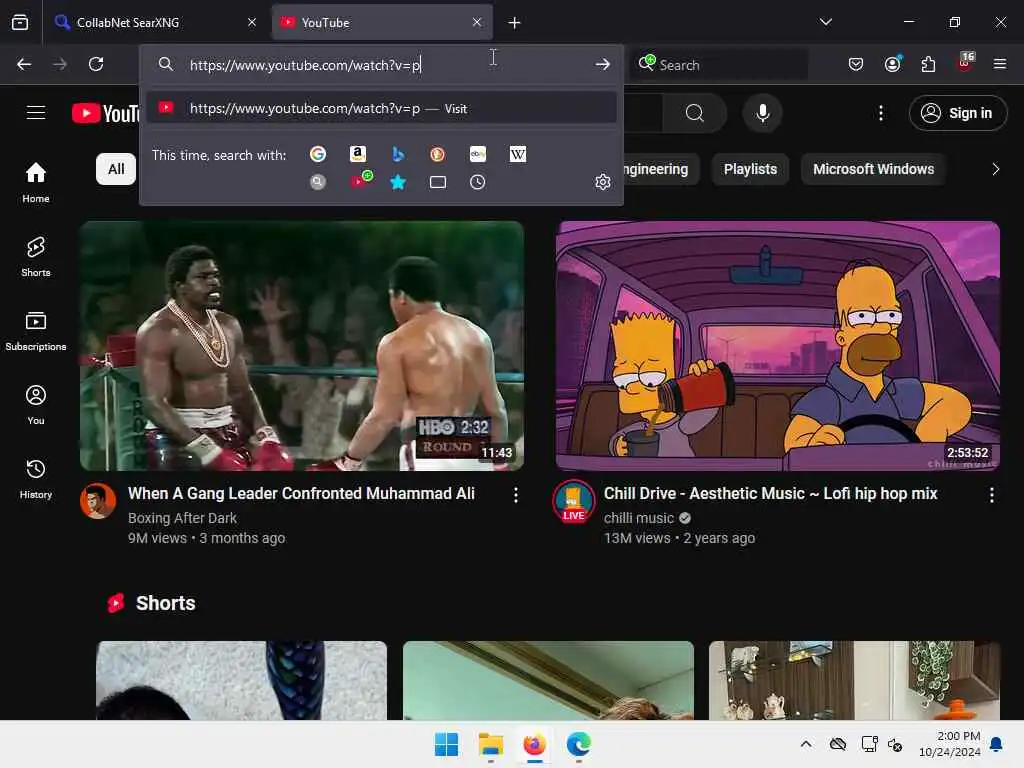Reload the current page
This screenshot has width=1024, height=768.
click(96, 64)
